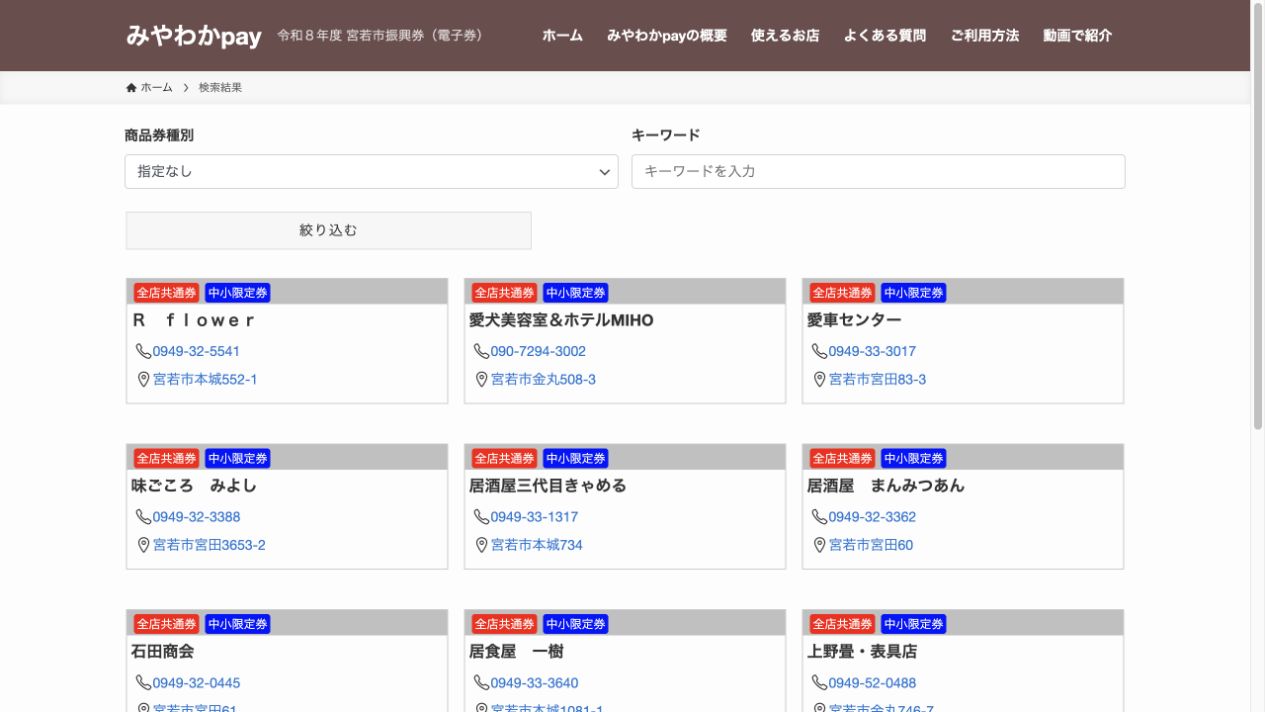Click the みやわかpay site logo
The image size is (1265, 712).
coord(194,36)
